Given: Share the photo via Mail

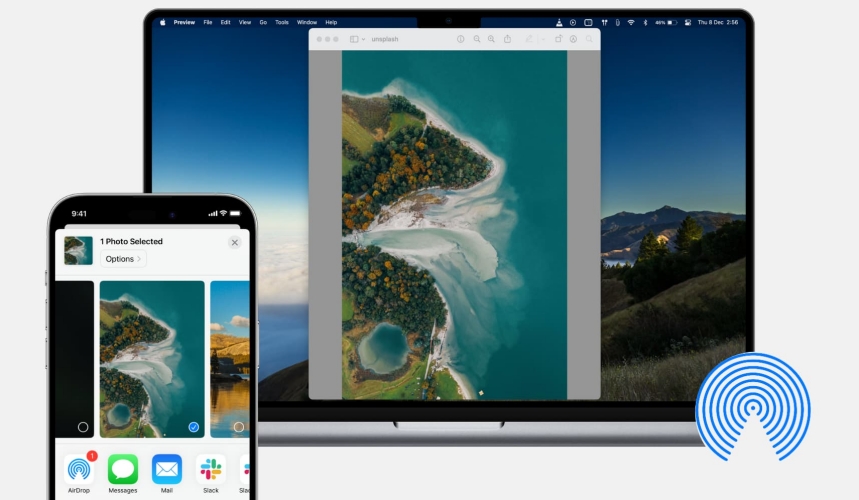Looking at the screenshot, I should pyautogui.click(x=167, y=469).
